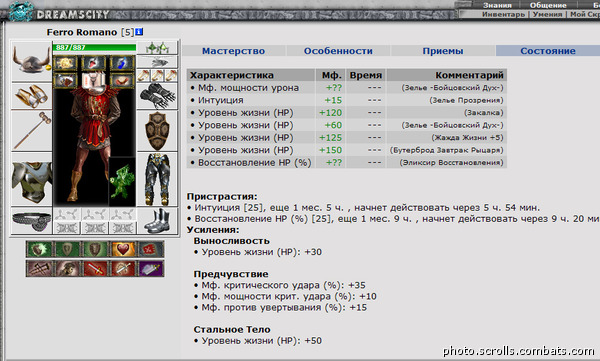Click the (Бутерброд Завтрак Рыцаря) comment
This screenshot has width=600, height=361.
pyautogui.click(x=446, y=150)
